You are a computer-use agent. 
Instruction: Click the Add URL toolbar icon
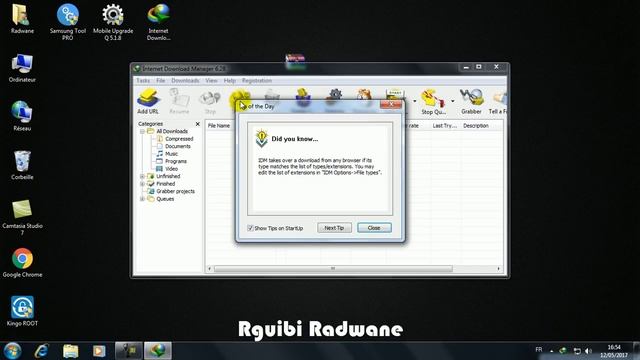(x=148, y=101)
